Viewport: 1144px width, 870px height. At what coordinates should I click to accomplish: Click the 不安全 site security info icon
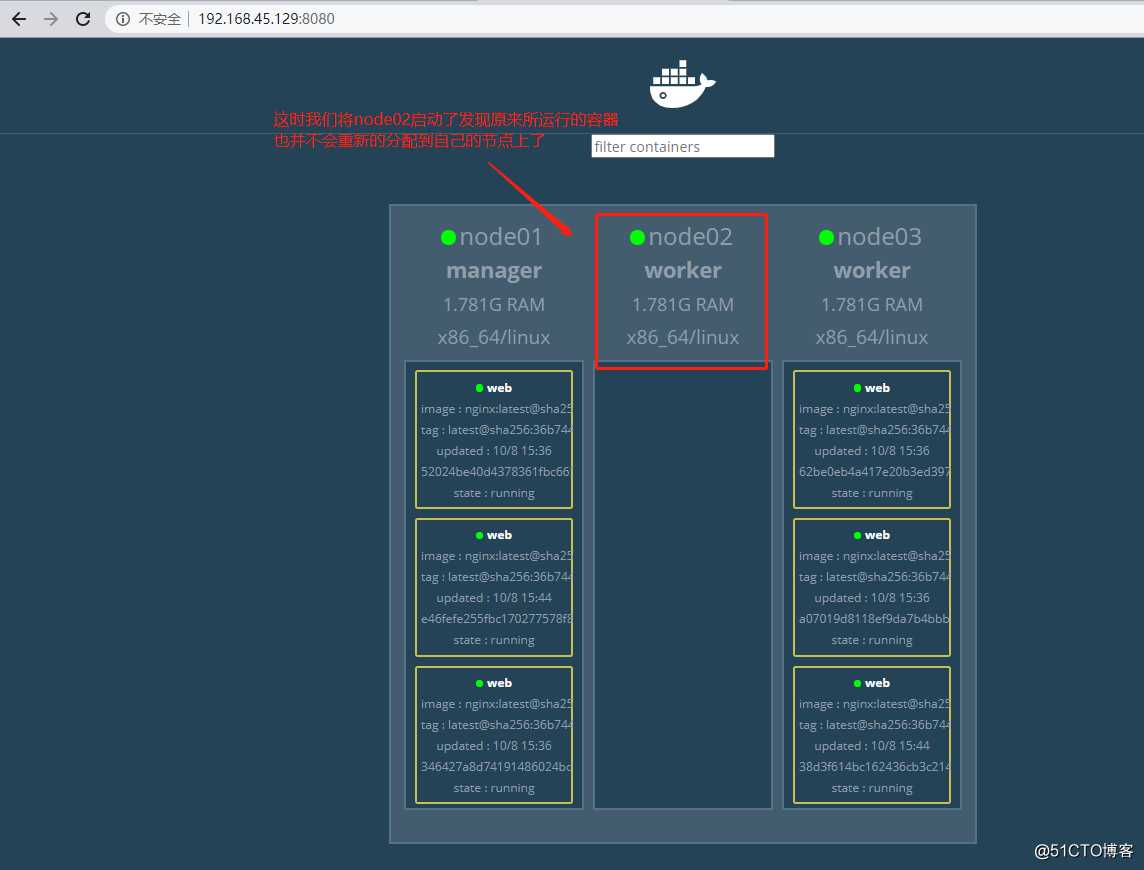[121, 18]
